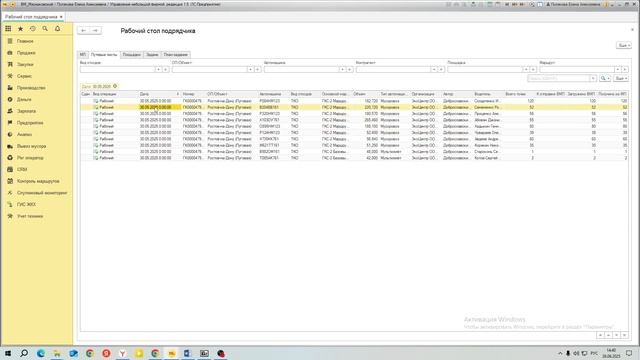This screenshot has width=640, height=360.
Task: Open Сервис section
Action: [24, 76]
